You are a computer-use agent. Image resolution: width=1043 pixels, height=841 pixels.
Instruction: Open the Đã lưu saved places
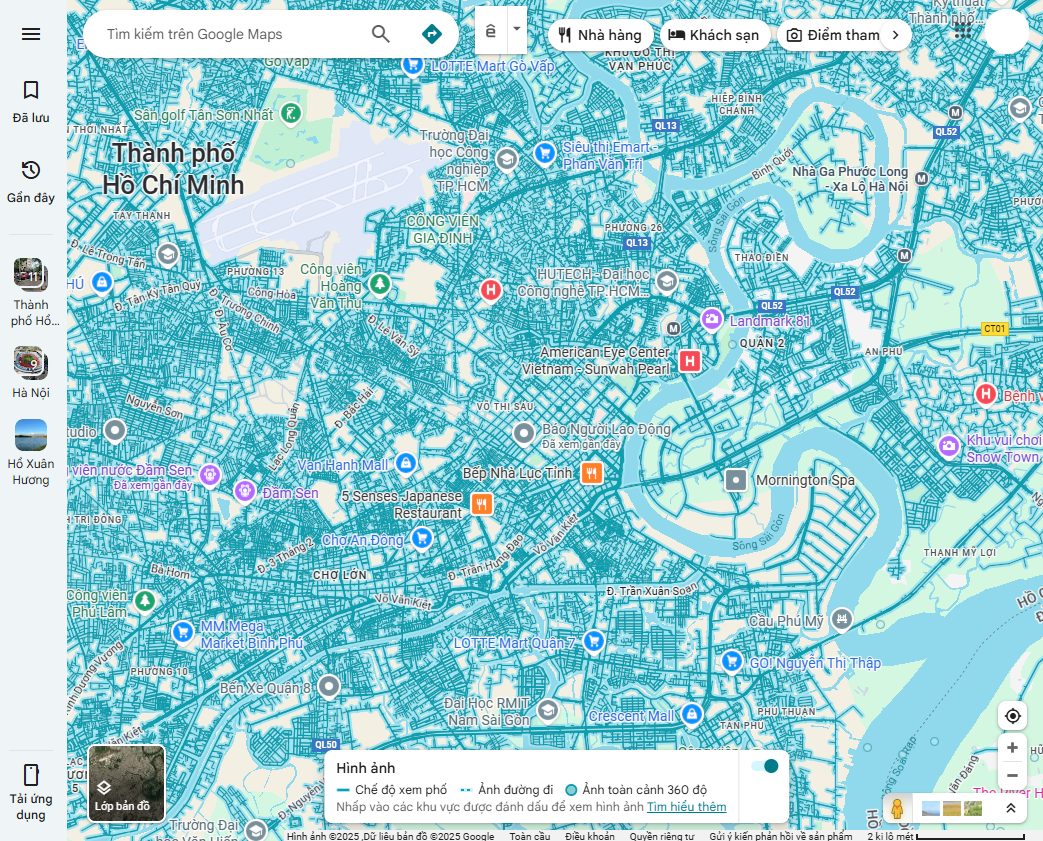coord(31,101)
